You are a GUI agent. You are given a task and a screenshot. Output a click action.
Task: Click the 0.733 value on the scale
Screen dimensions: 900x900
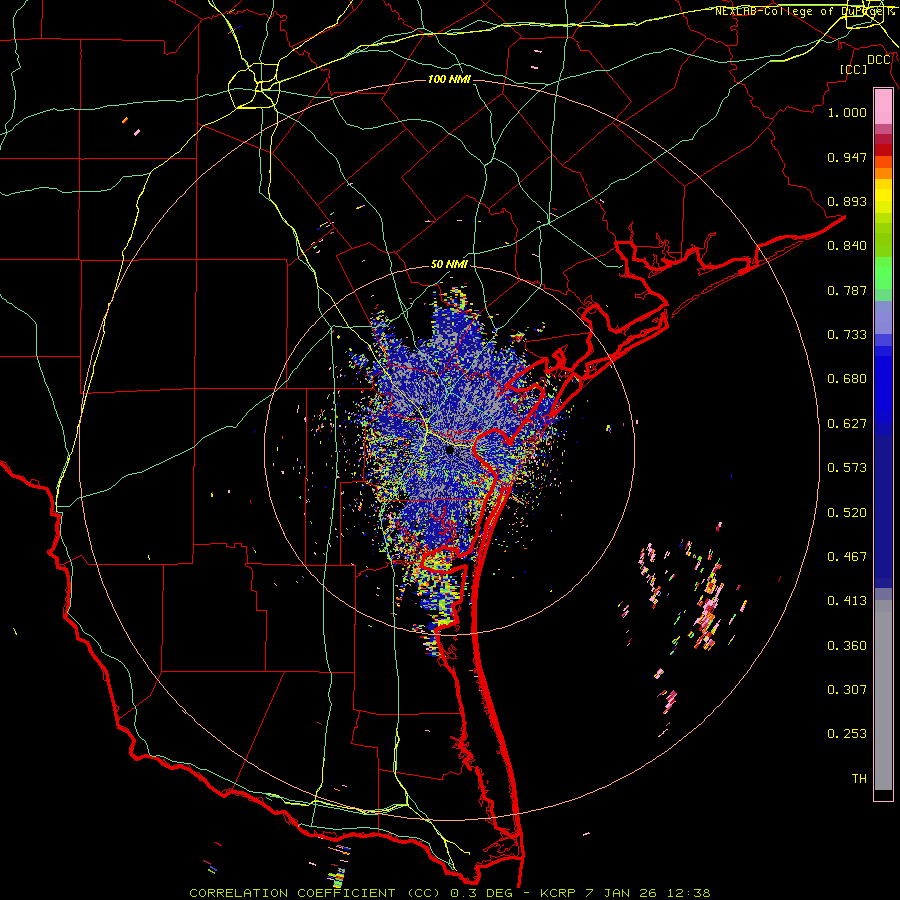pos(847,335)
